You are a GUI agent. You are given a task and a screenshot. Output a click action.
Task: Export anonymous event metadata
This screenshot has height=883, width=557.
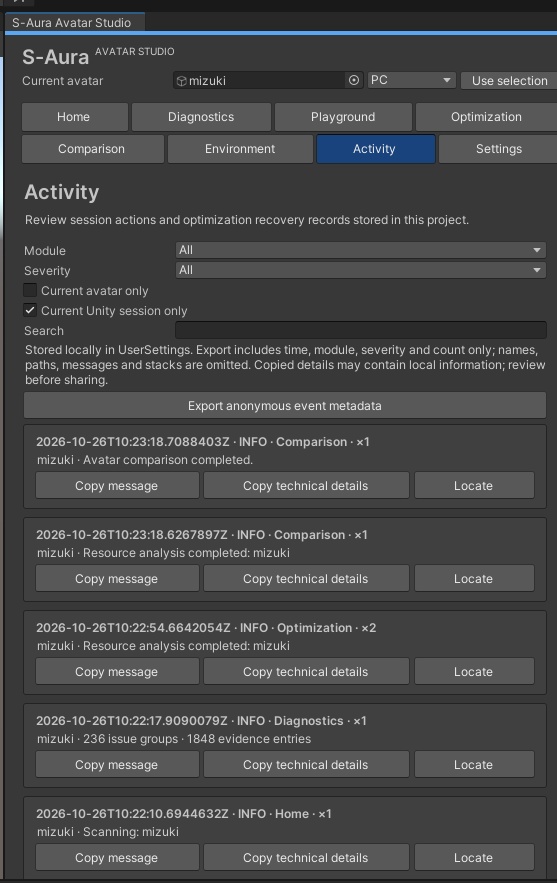[x=284, y=405]
